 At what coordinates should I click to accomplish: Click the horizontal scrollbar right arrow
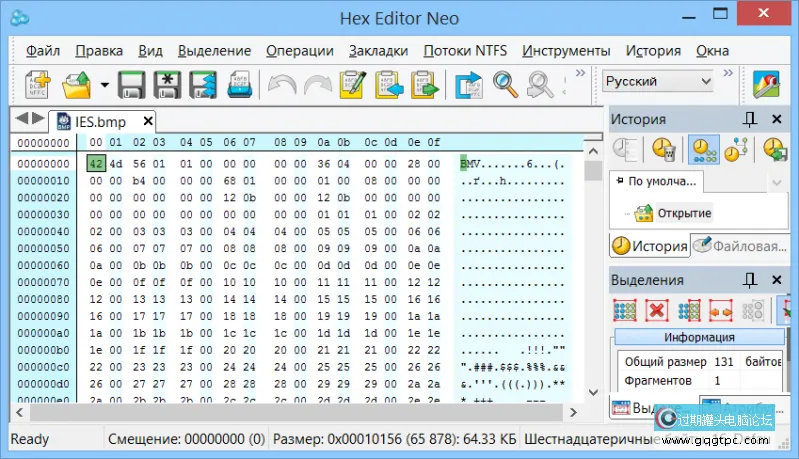[x=573, y=413]
